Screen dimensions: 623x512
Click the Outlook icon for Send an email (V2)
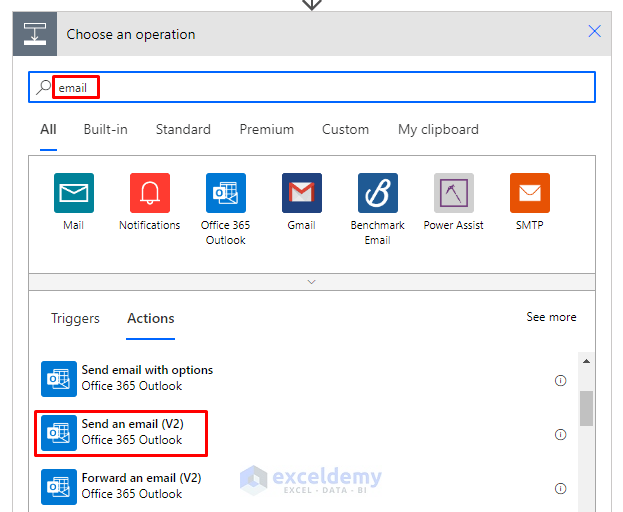(59, 433)
